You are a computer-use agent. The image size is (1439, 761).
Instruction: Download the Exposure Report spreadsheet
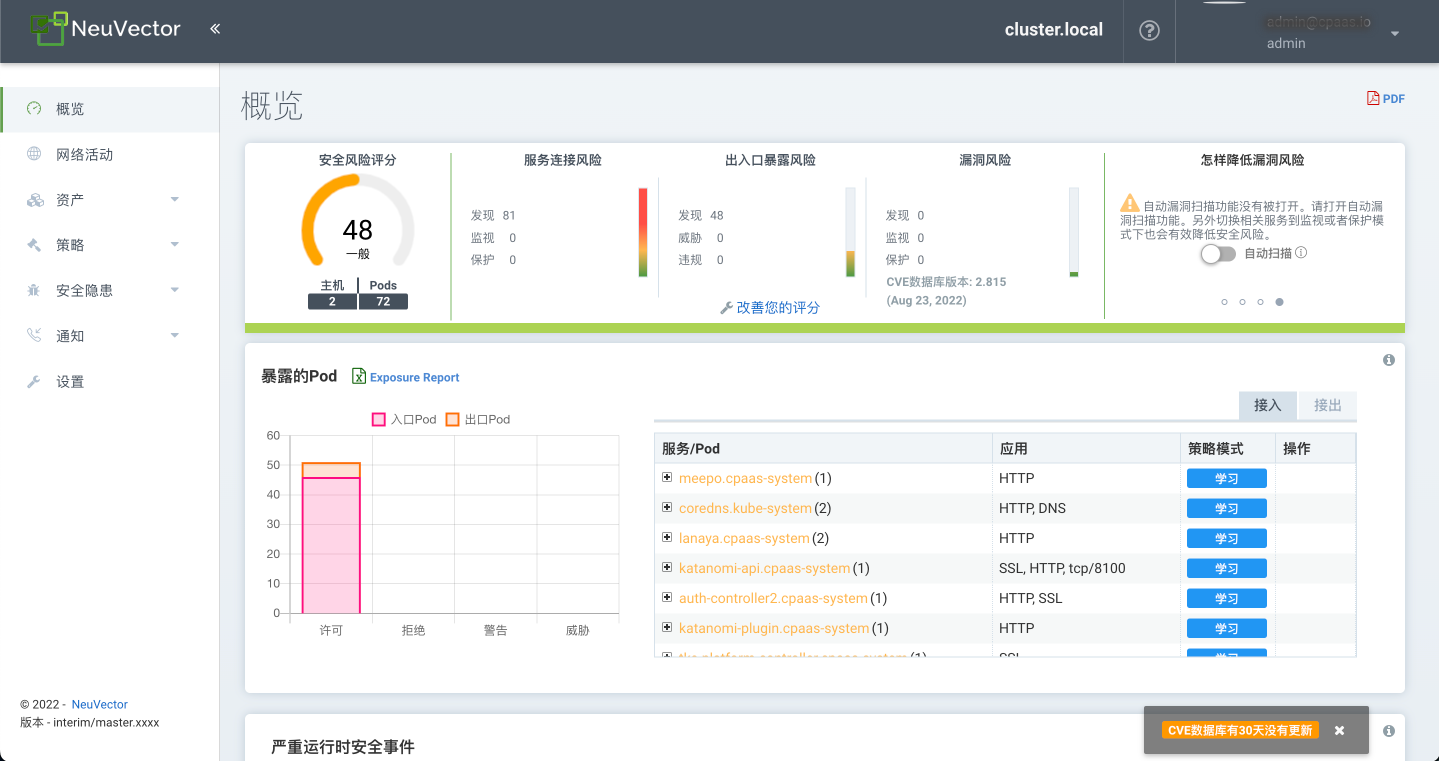tap(405, 377)
